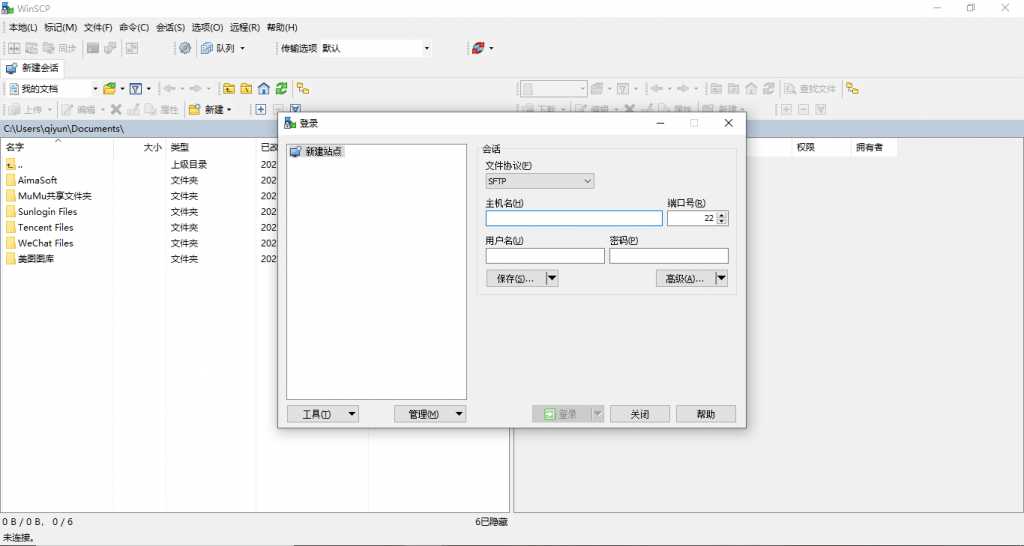The height and width of the screenshot is (546, 1024).
Task: Click the local back arrow icon
Action: [169, 89]
